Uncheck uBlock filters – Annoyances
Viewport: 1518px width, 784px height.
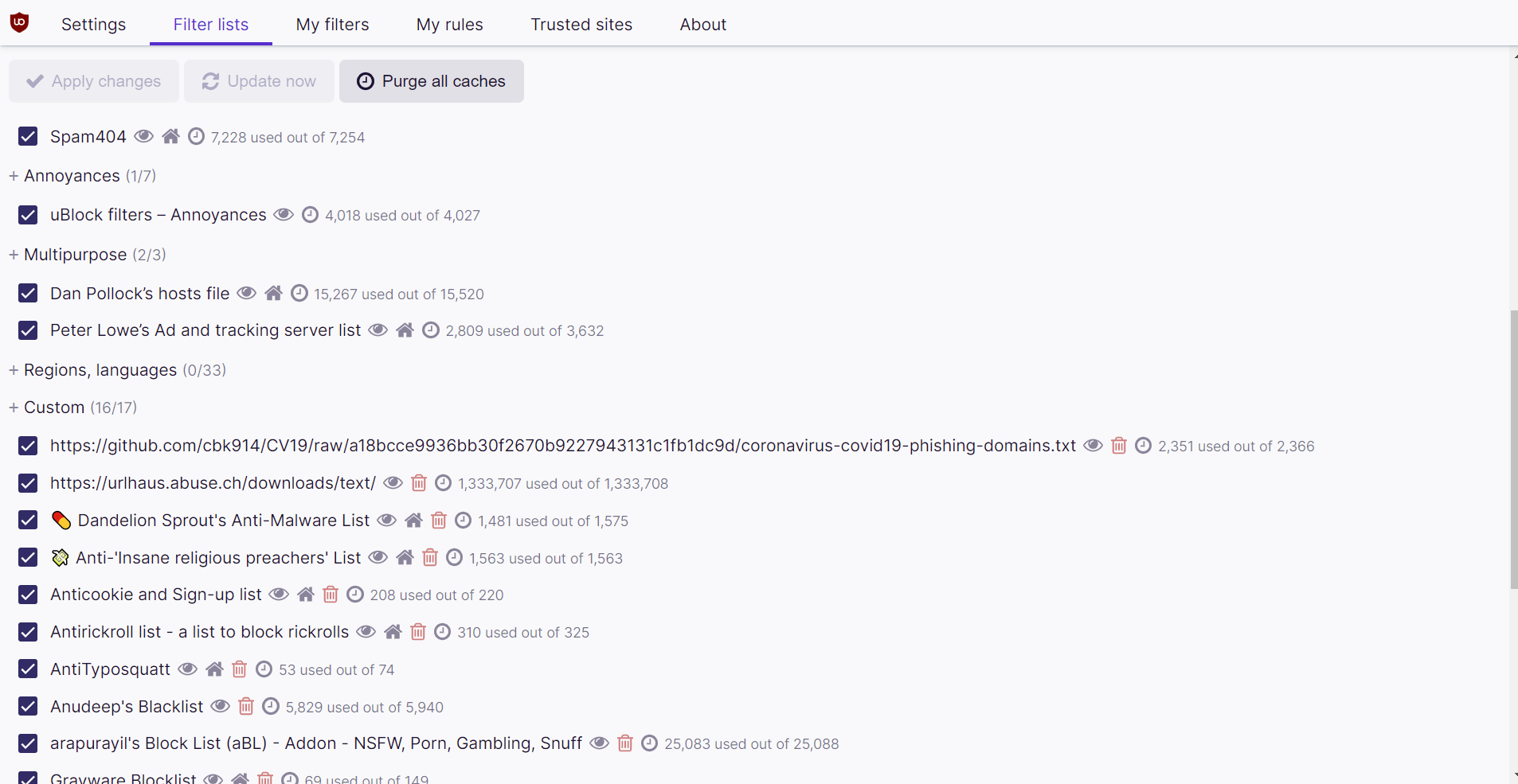pyautogui.click(x=29, y=214)
